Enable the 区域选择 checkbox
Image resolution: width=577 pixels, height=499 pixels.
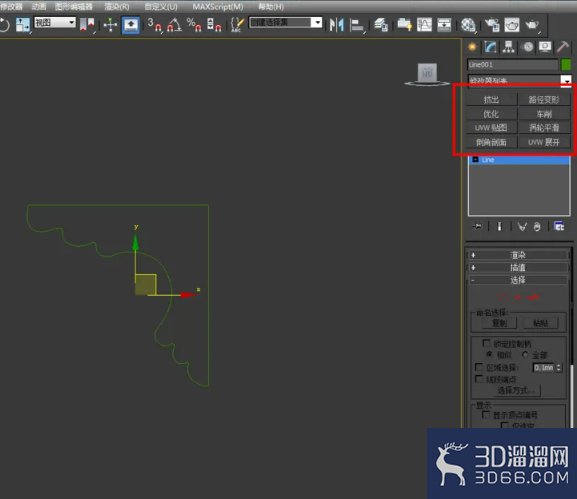click(479, 367)
